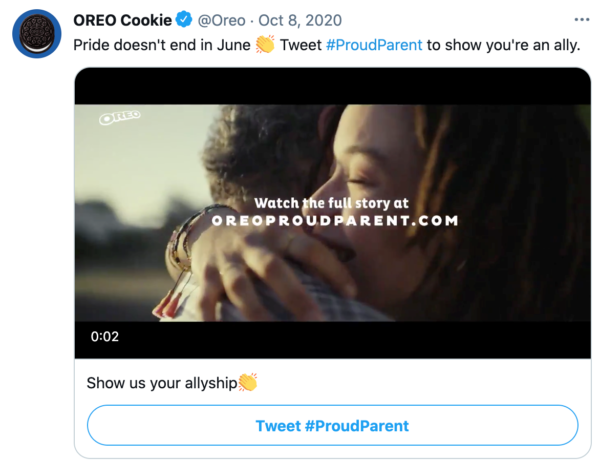Click the 'Show us your allyship' card text
Viewport: 600px width, 460px height.
click(162, 383)
